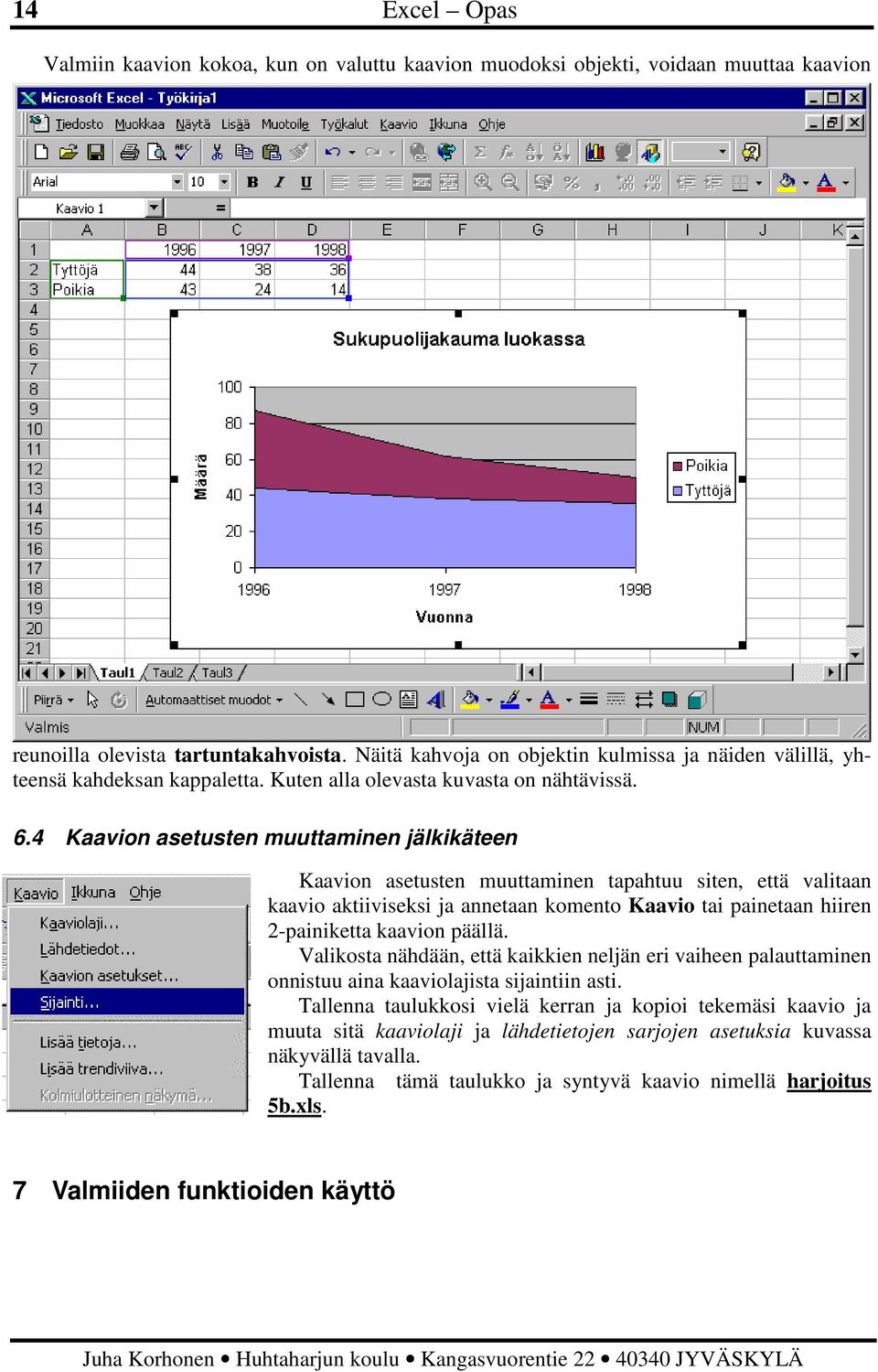Launch the Chart Wizard icon
The width and height of the screenshot is (878, 1372).
(595, 152)
